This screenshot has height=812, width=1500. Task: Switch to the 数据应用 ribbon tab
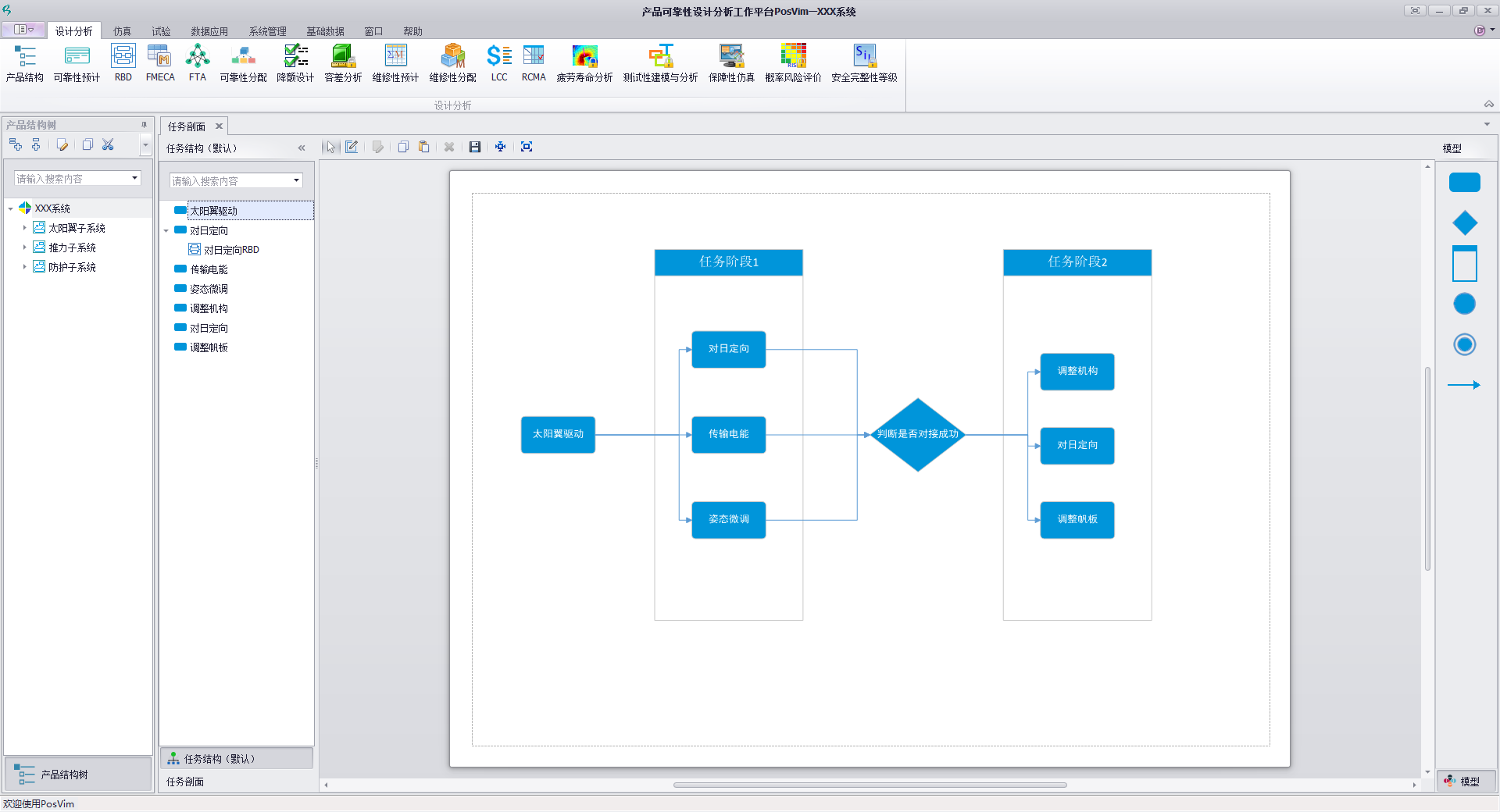point(209,31)
